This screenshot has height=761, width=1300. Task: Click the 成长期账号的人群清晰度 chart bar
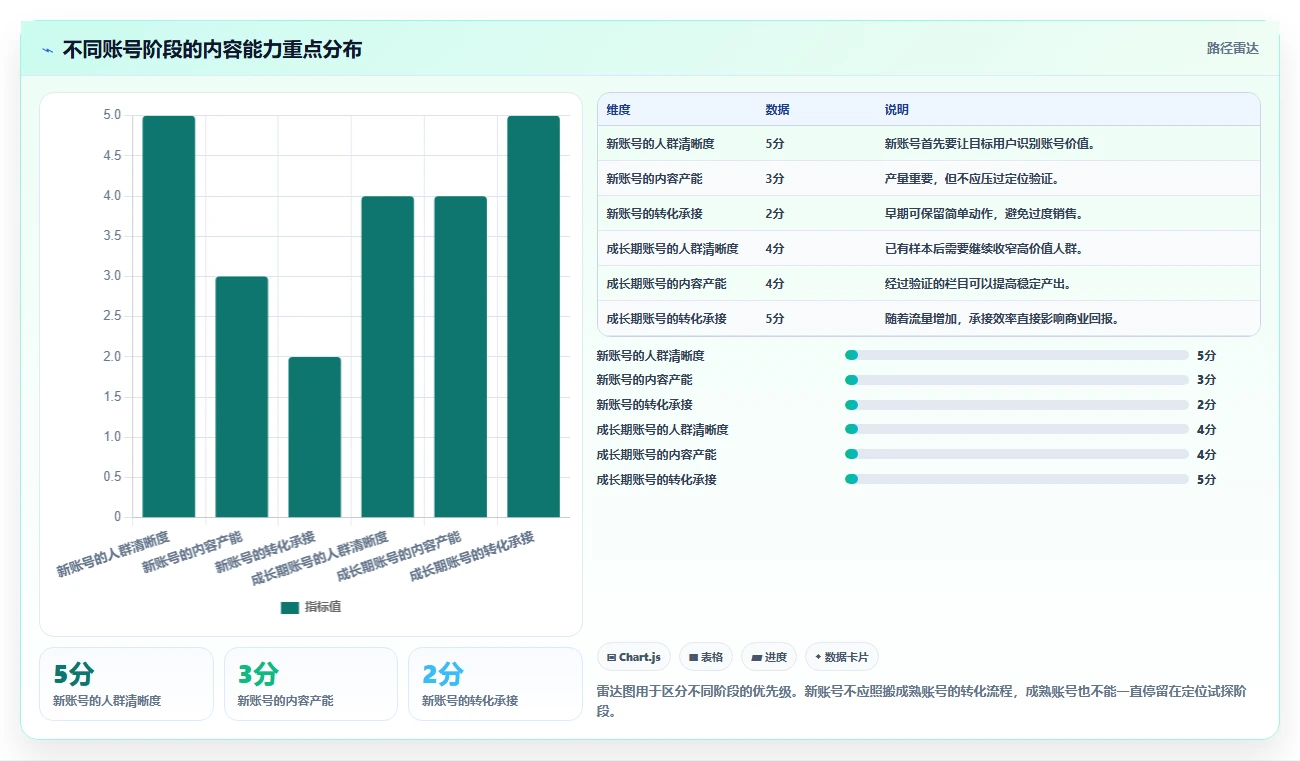(388, 357)
